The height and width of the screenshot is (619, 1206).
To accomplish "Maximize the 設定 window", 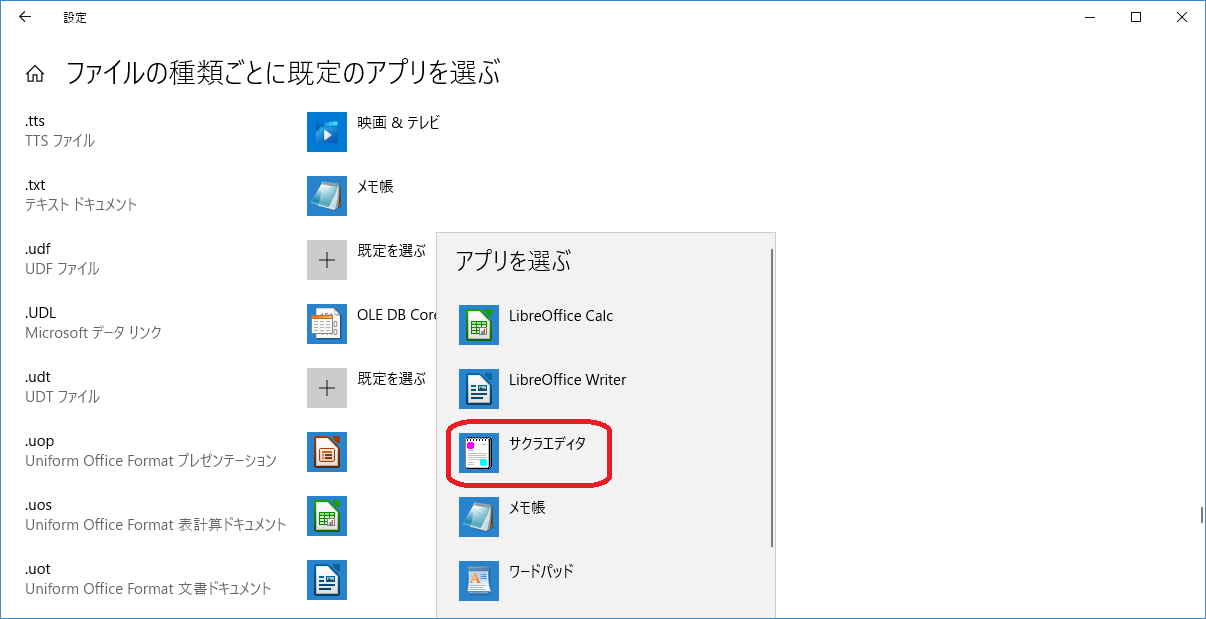I will pos(1136,16).
